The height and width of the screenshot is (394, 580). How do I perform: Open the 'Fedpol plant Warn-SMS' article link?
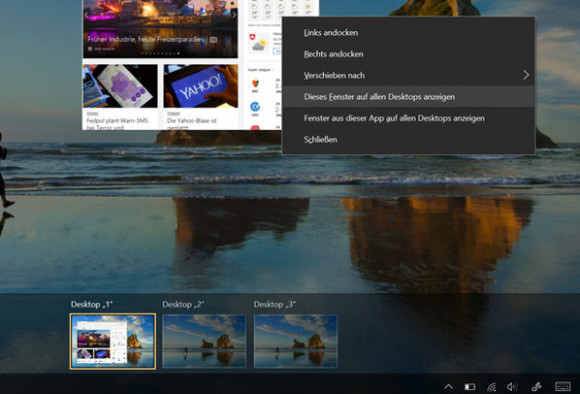(118, 124)
